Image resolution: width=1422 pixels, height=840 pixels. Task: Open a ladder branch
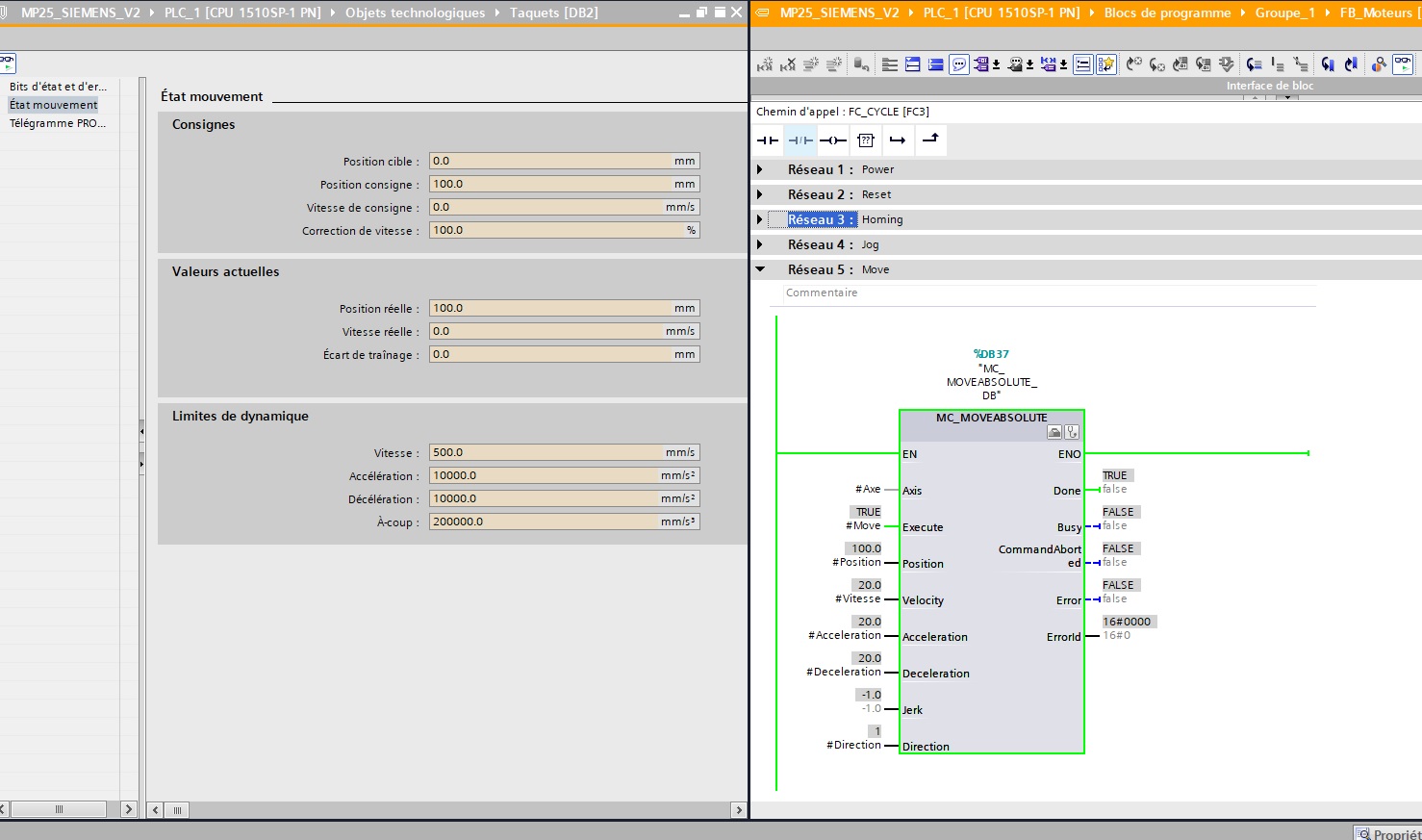tap(898, 140)
